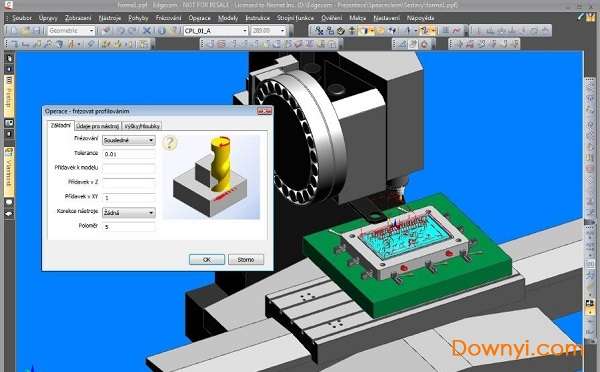Open the Úpravy menu
Screen dimensions: 600x372
[x=48, y=18]
